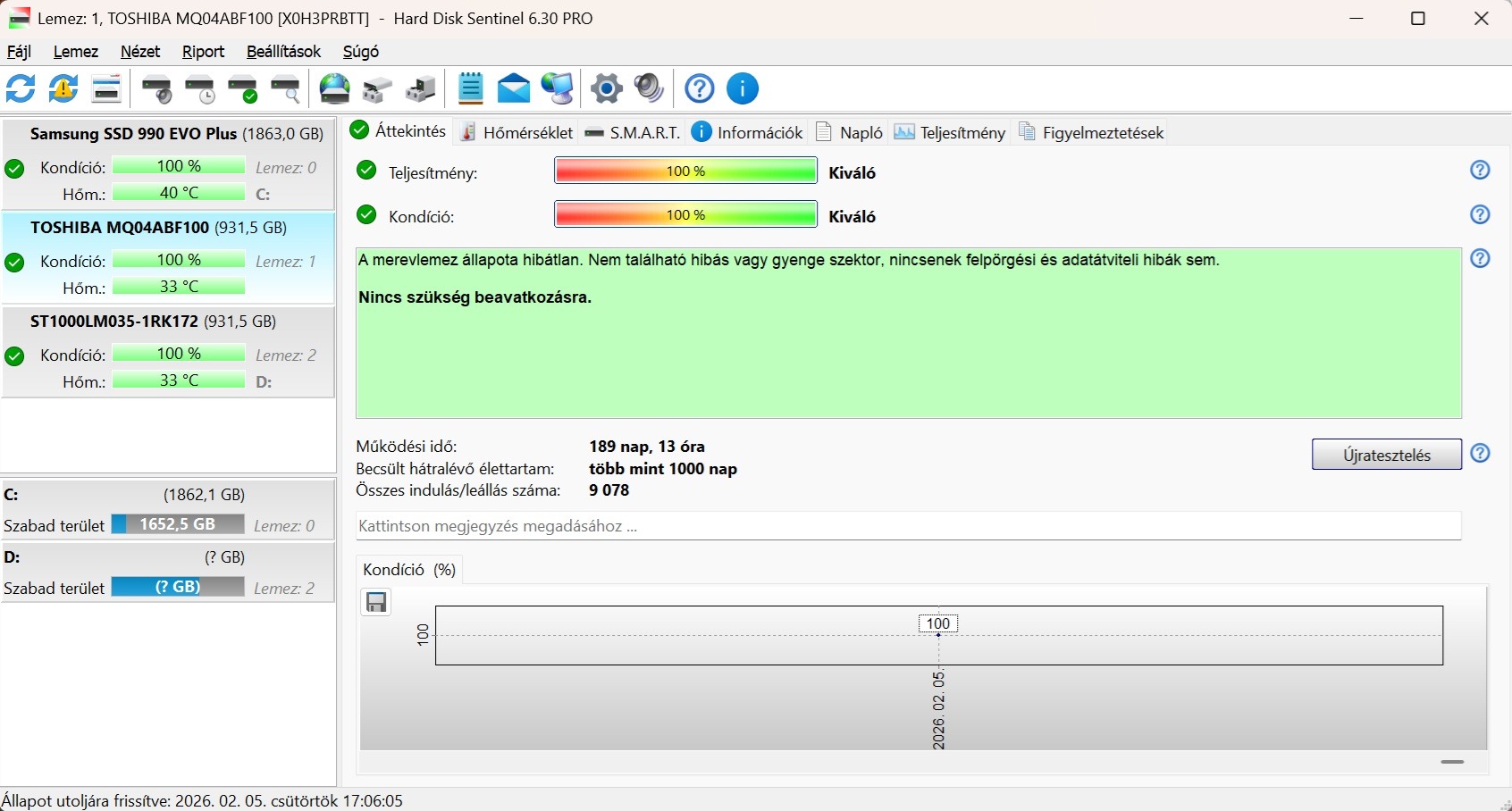Screen dimensions: 1512x811
Task: Click the app icon in the title bar
Action: pyautogui.click(x=19, y=18)
